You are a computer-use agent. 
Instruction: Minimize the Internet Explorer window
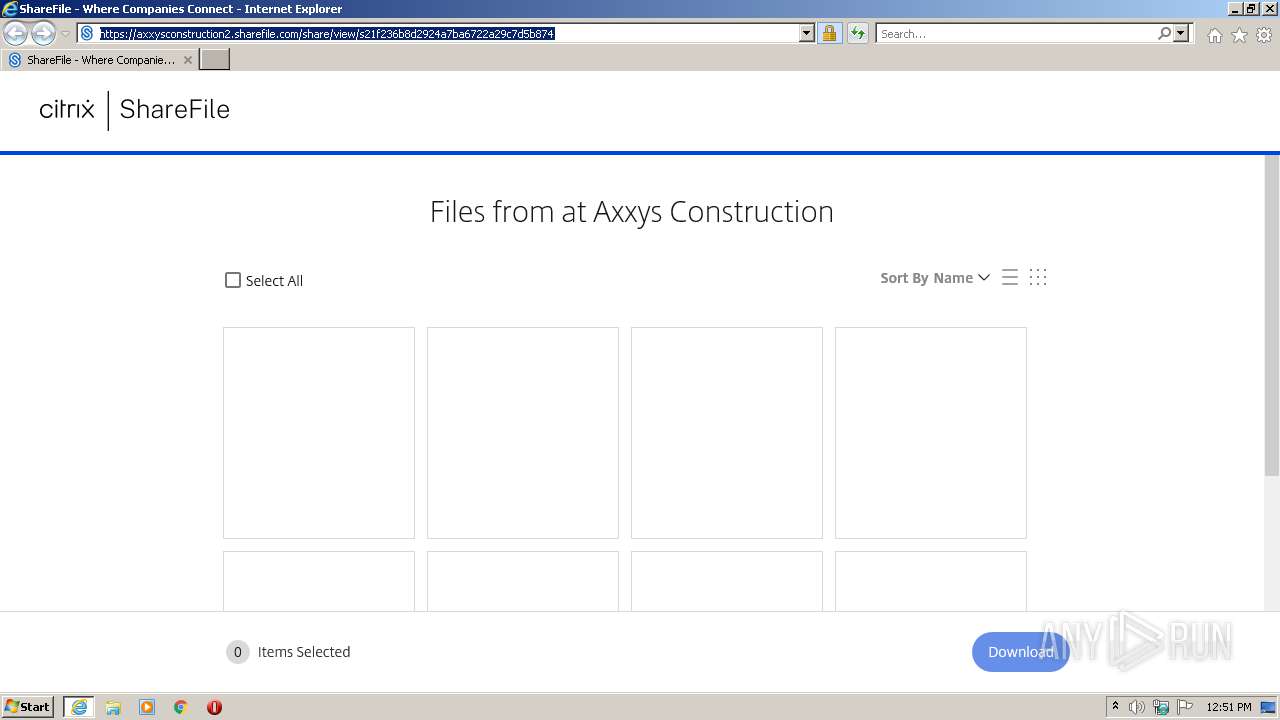(1234, 9)
